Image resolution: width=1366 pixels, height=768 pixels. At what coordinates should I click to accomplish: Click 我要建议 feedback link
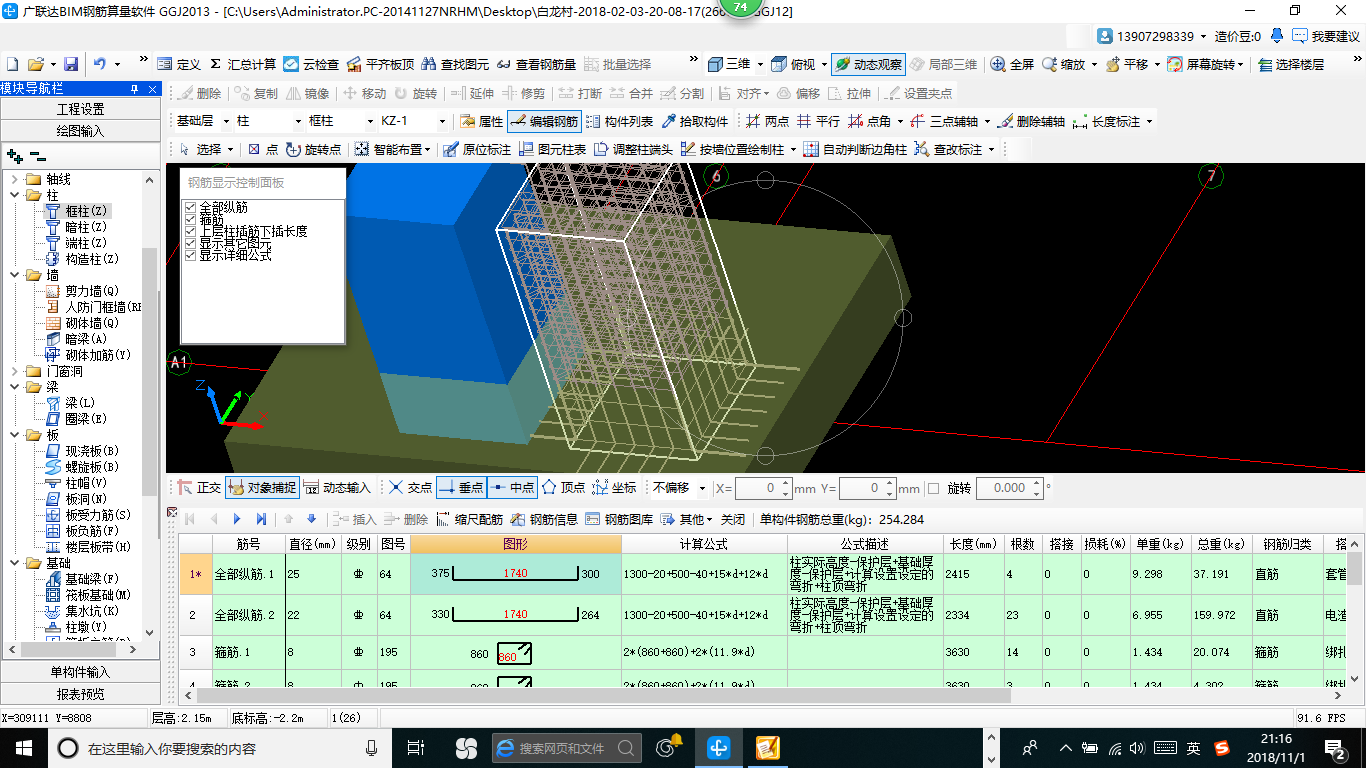(x=1326, y=36)
